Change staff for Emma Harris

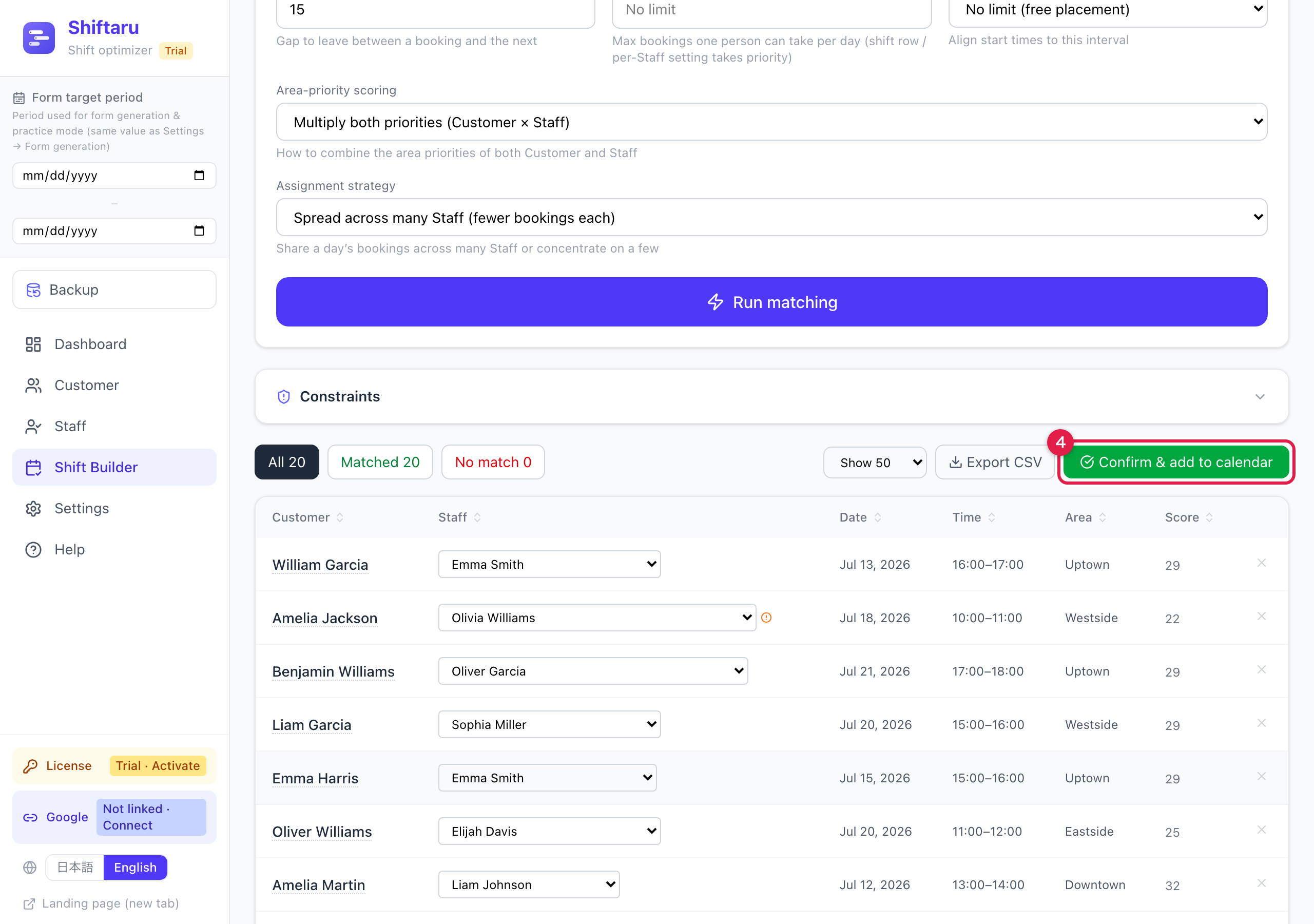(x=547, y=777)
